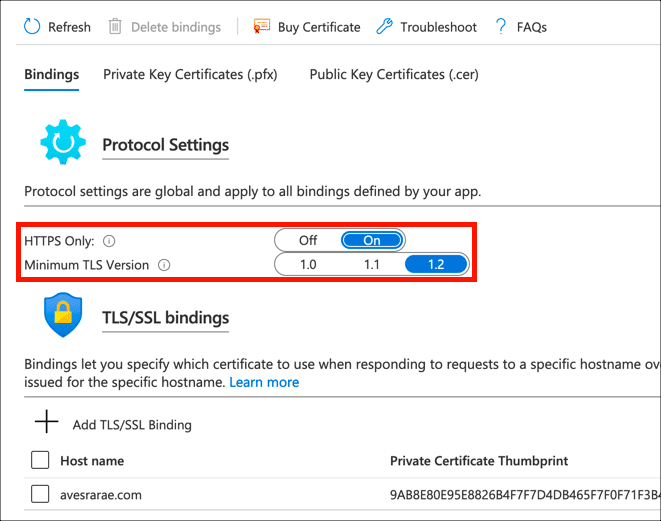Click the Minimum TLS Version info icon
This screenshot has height=521, width=661.
coord(164,265)
